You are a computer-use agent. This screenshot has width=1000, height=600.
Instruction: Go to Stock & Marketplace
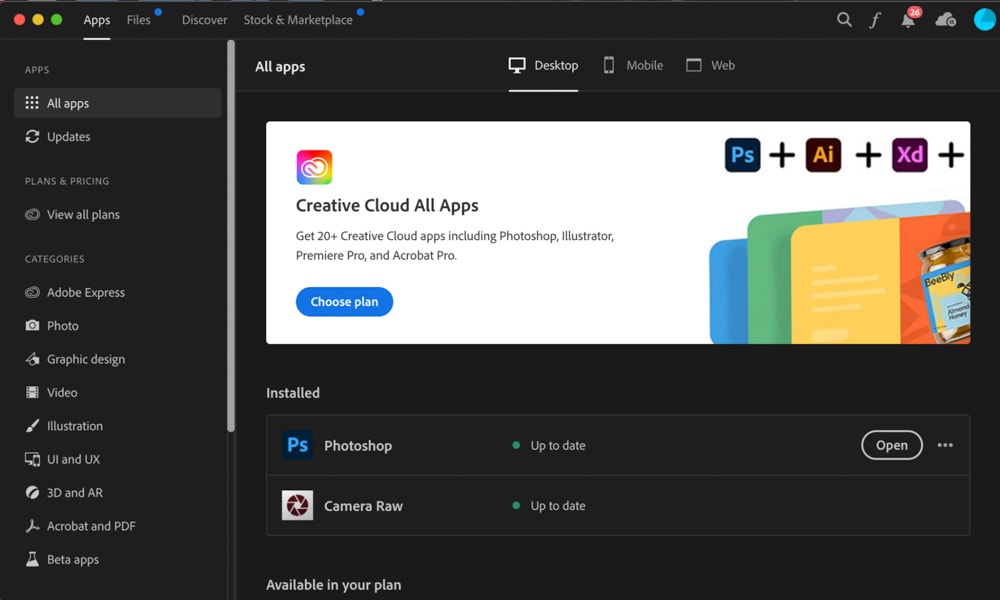[298, 20]
